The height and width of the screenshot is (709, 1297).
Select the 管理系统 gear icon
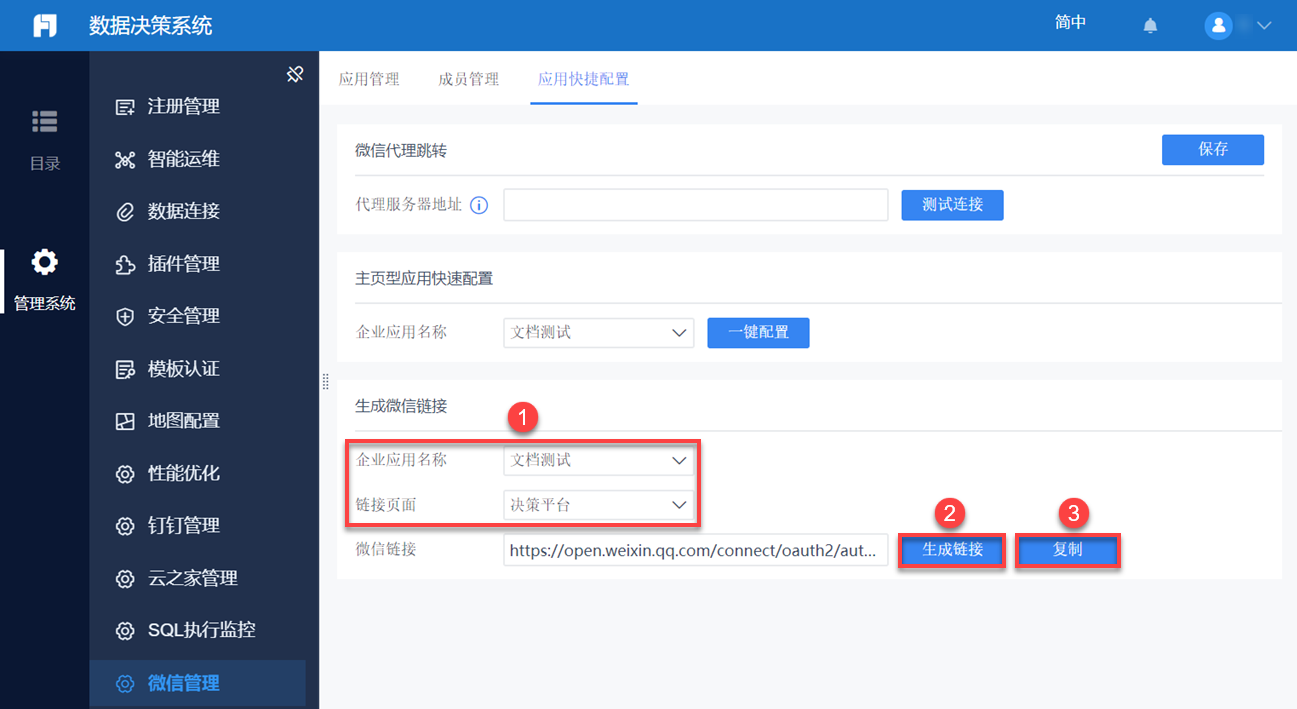coord(45,262)
